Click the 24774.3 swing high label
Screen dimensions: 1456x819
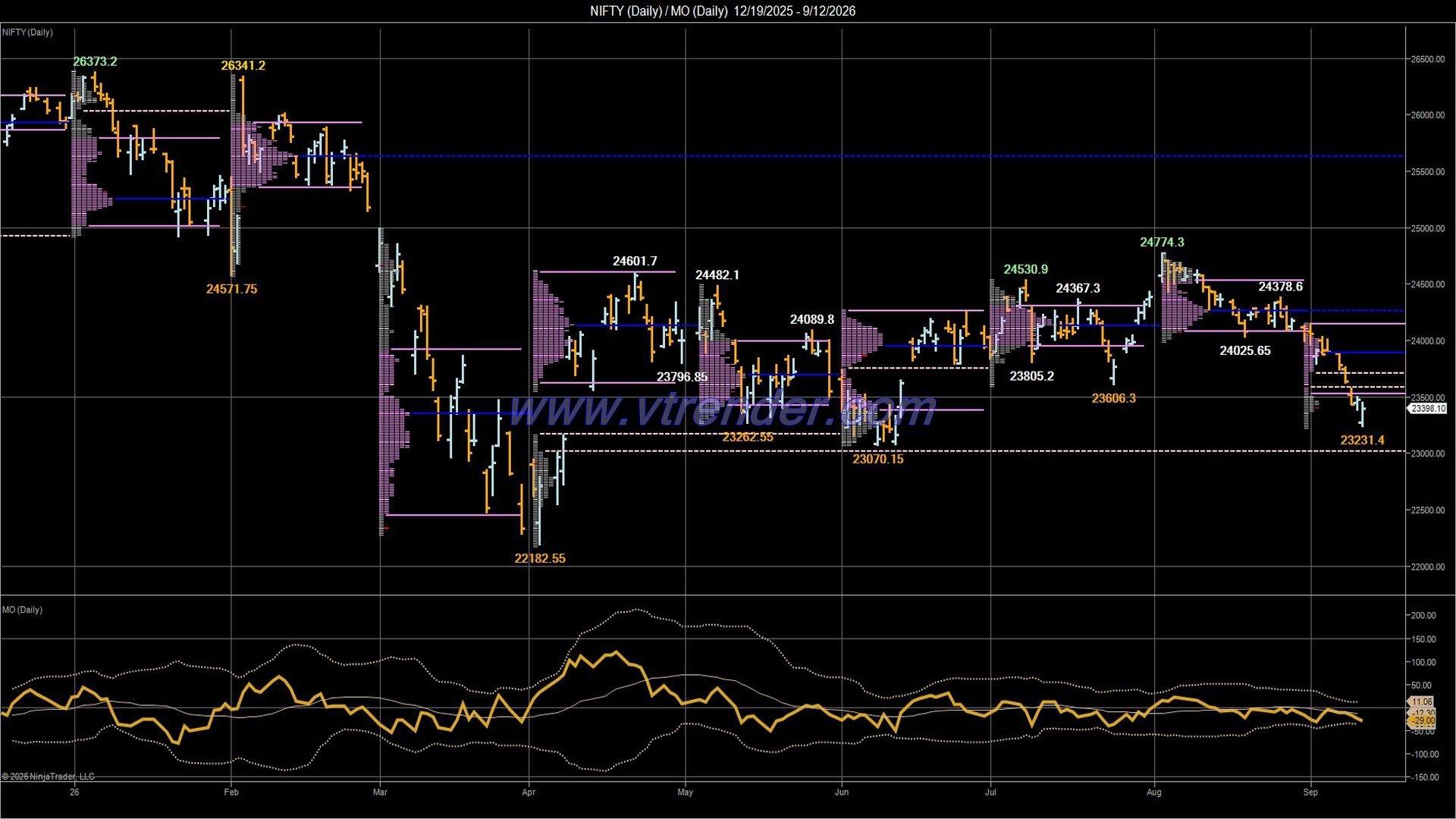pyautogui.click(x=1162, y=242)
